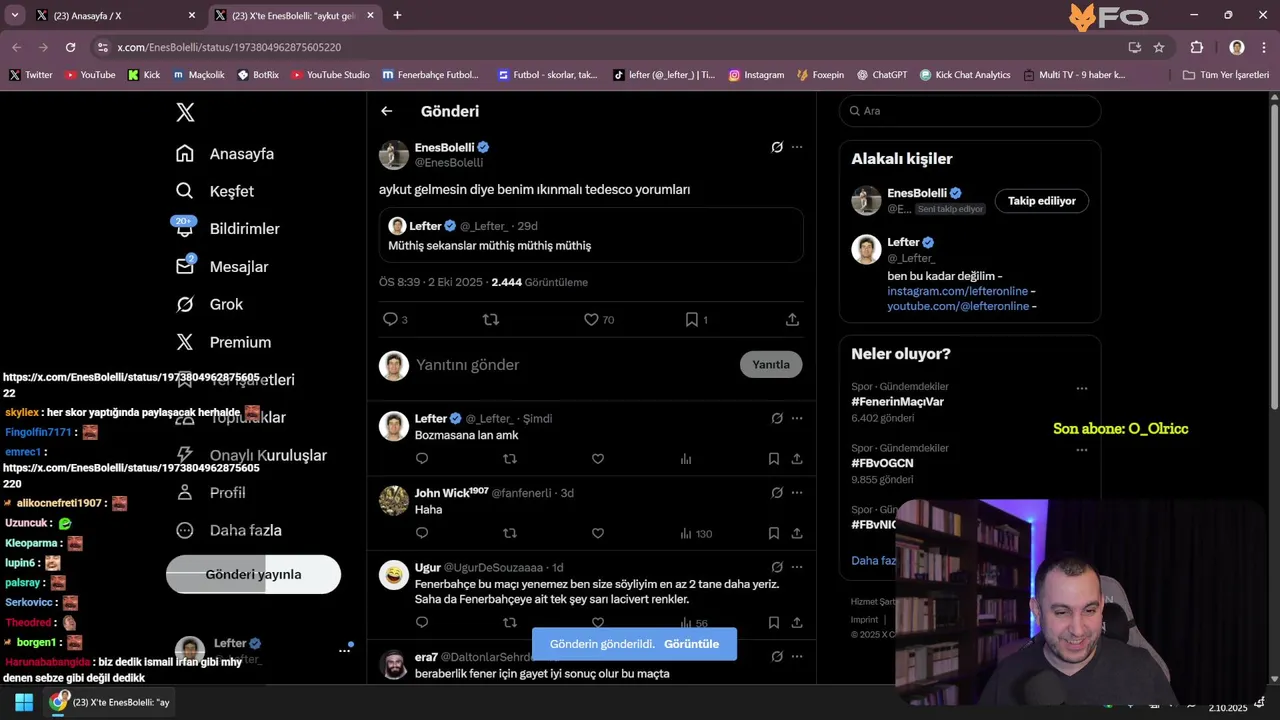Open instagram.com/lefteronline link

[x=958, y=291]
